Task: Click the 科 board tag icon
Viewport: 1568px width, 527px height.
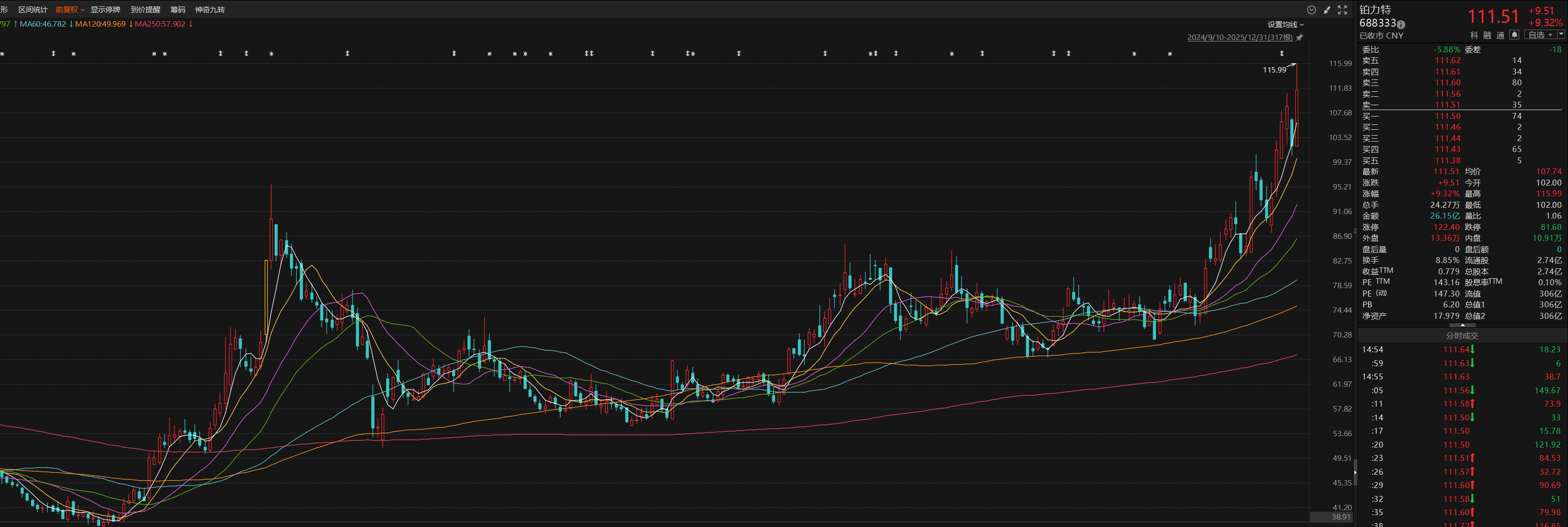Action: 1474,36
